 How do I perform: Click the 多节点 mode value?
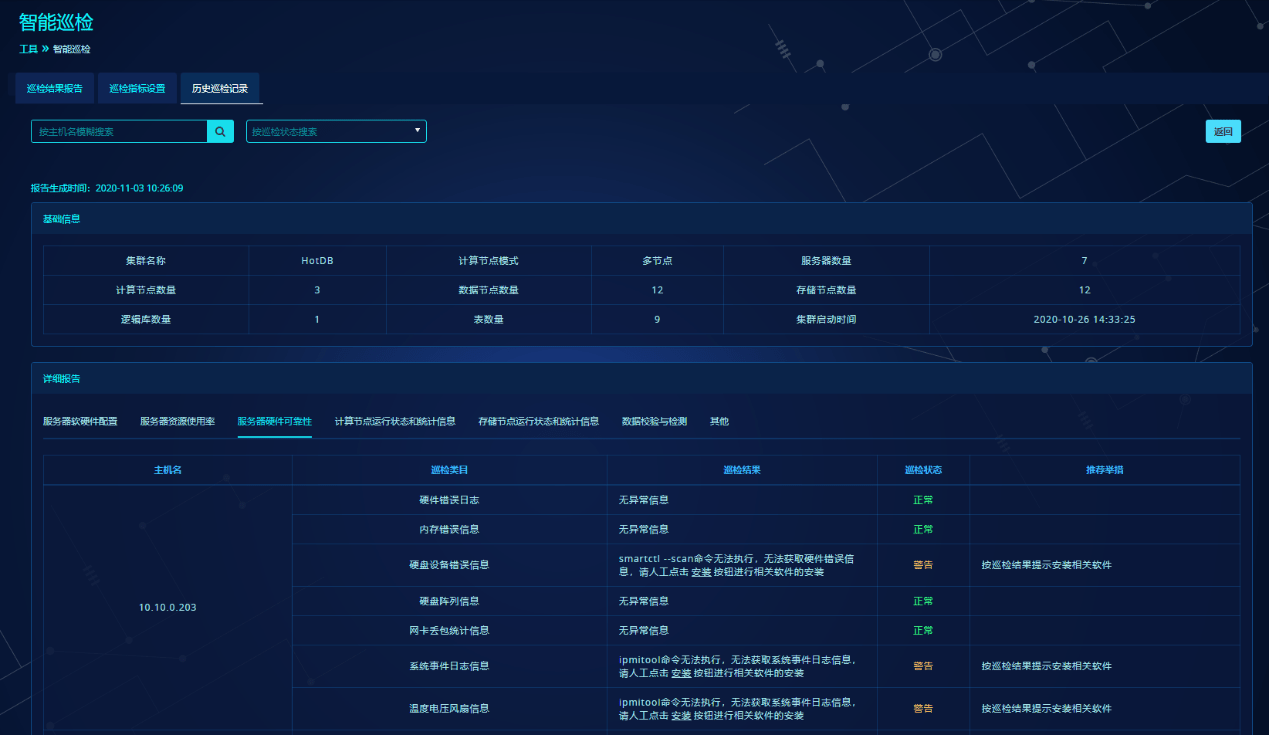coord(657,261)
